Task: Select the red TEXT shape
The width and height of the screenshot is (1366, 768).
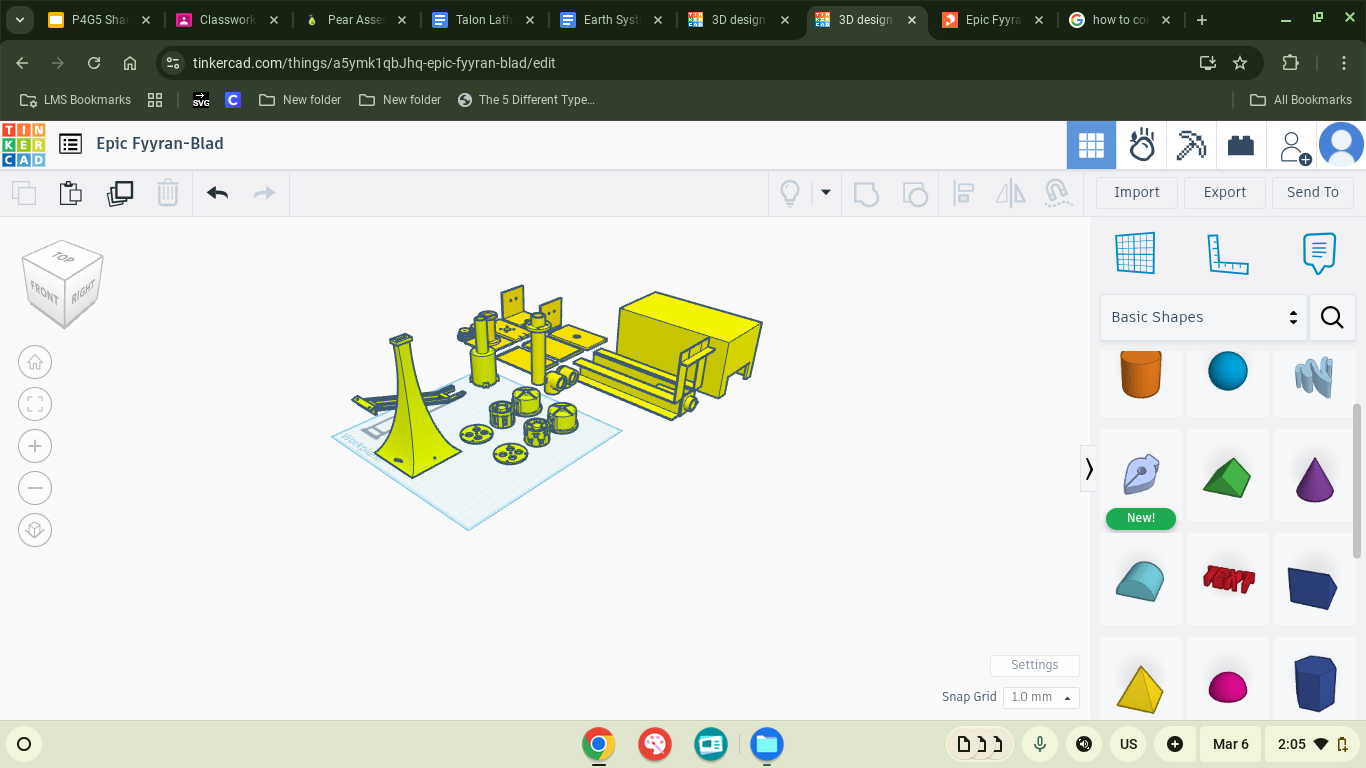Action: pos(1228,579)
